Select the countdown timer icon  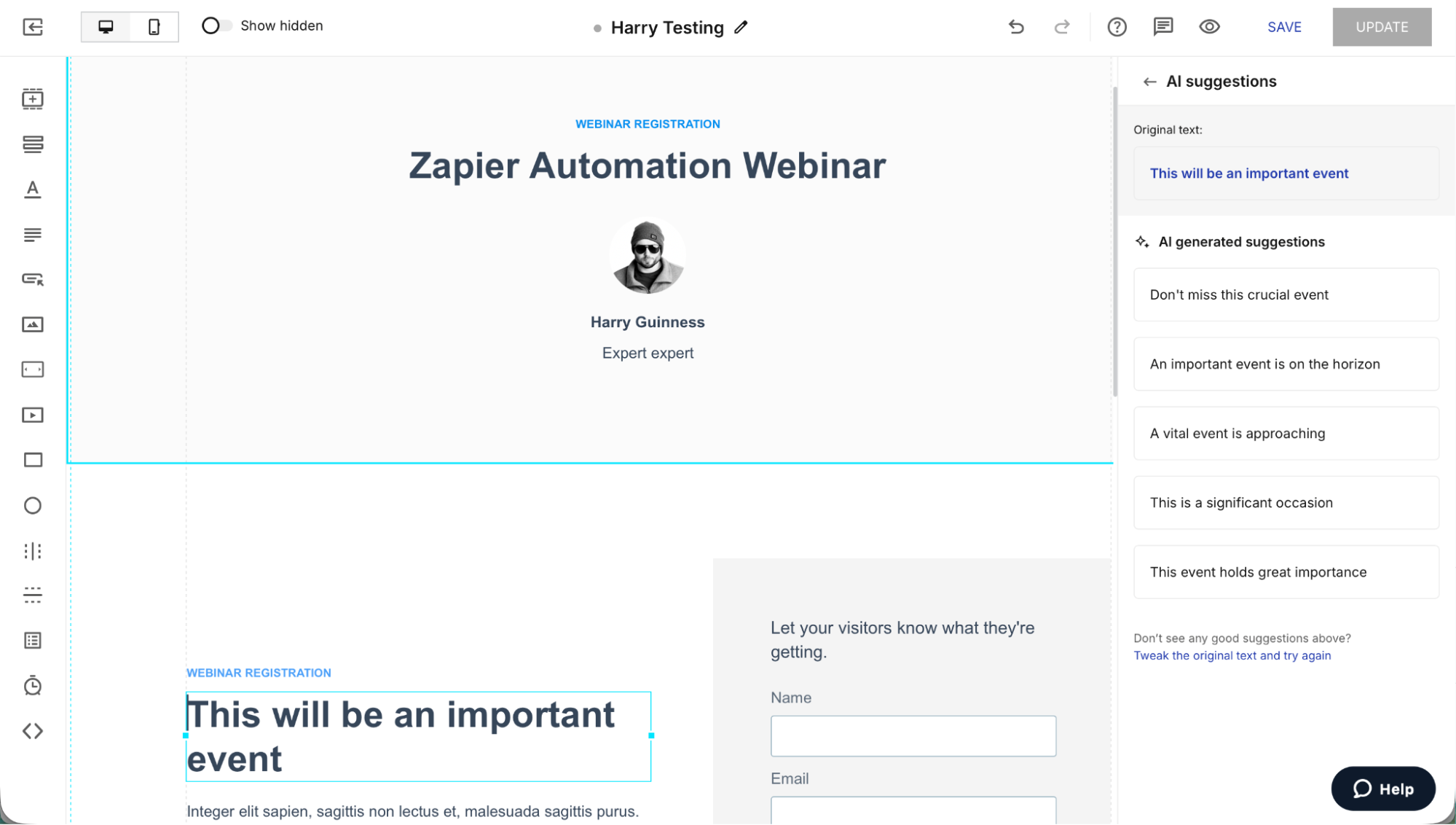[33, 686]
